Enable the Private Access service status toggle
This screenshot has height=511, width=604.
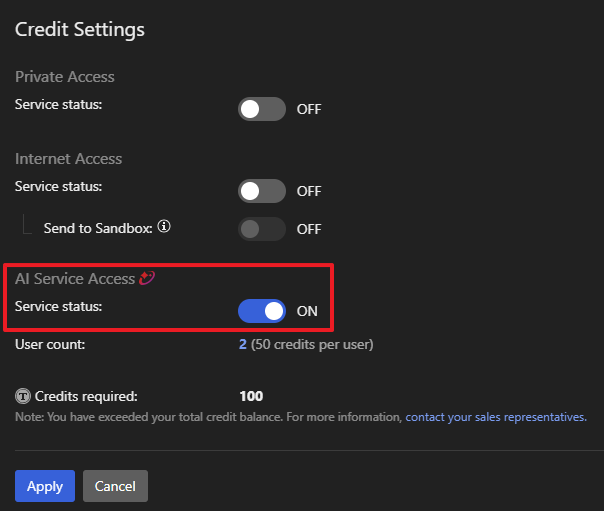click(261, 109)
